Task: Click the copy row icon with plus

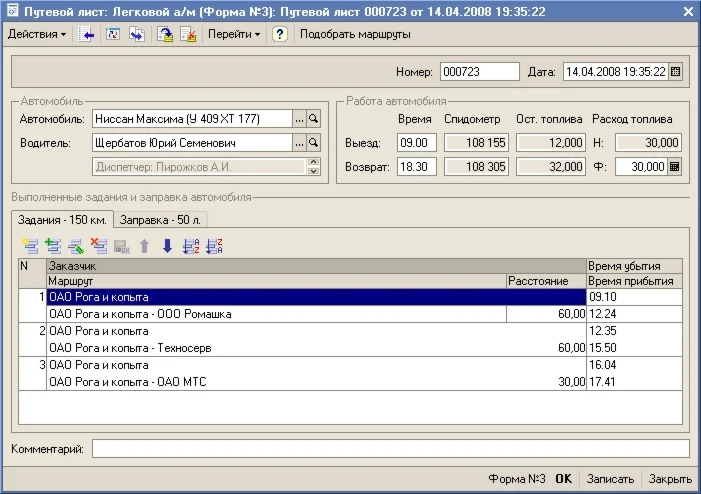Action: click(52, 246)
